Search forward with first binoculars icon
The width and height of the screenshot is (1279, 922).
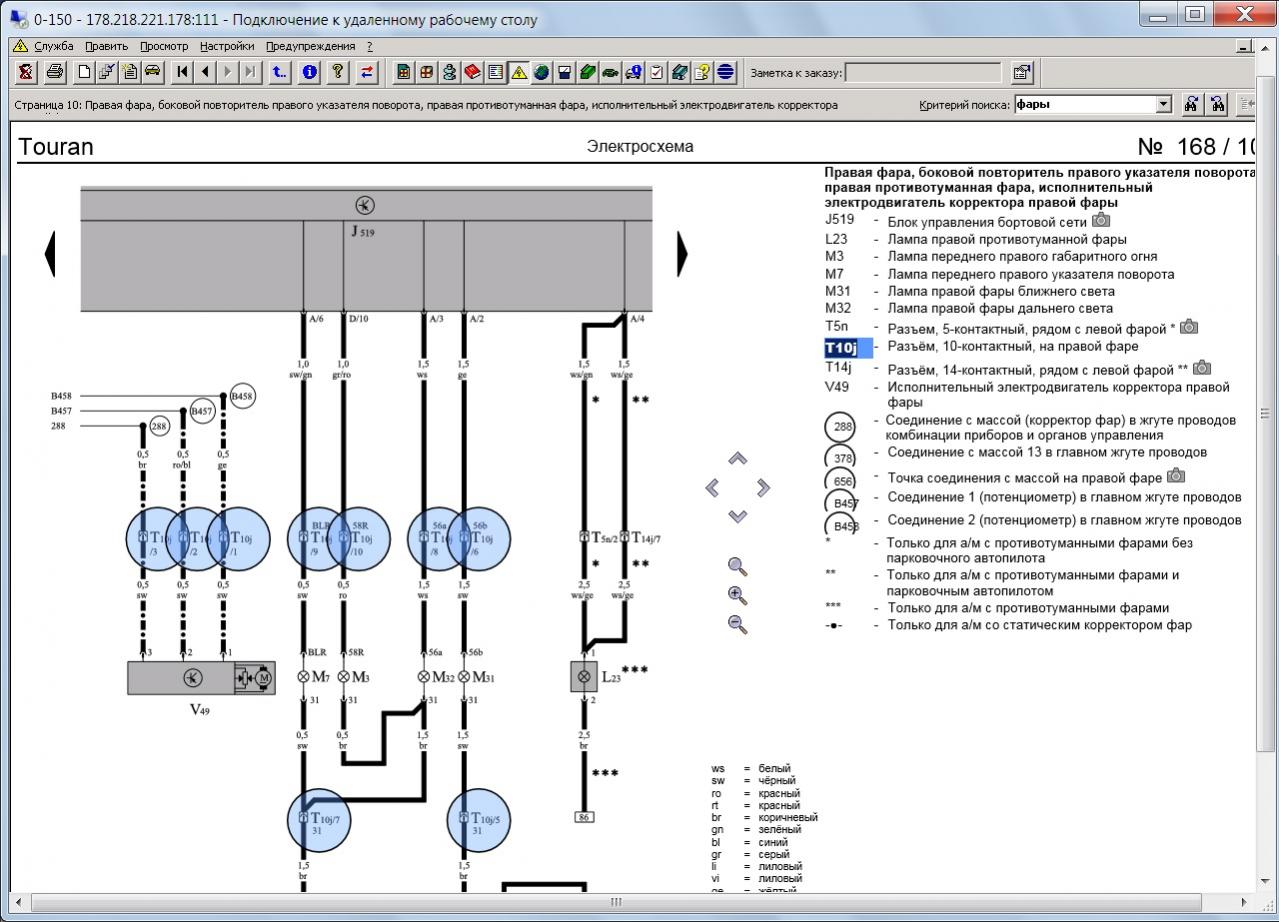click(1191, 104)
